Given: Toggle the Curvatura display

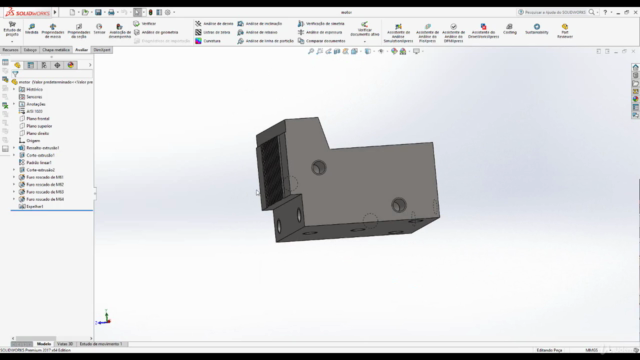Looking at the screenshot, I should click(x=208, y=41).
